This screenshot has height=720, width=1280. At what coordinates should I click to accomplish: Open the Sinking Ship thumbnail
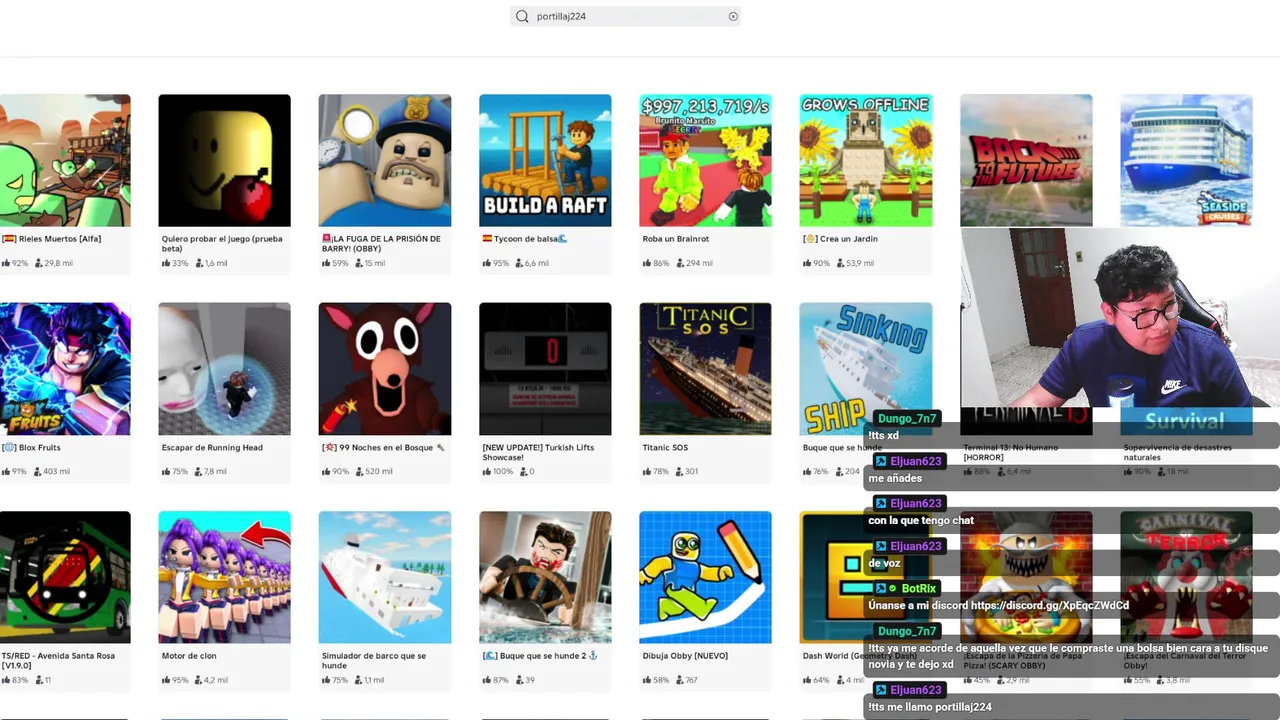pos(866,369)
